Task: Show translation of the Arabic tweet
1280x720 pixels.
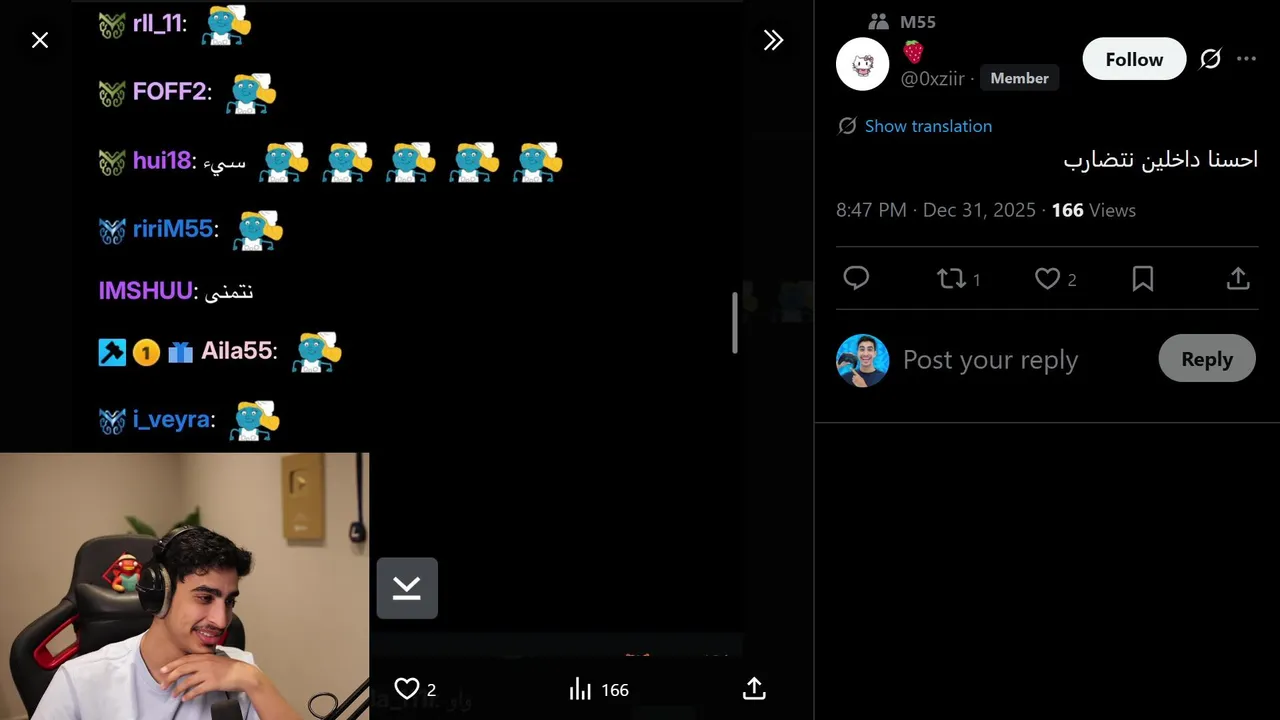Action: [x=928, y=126]
